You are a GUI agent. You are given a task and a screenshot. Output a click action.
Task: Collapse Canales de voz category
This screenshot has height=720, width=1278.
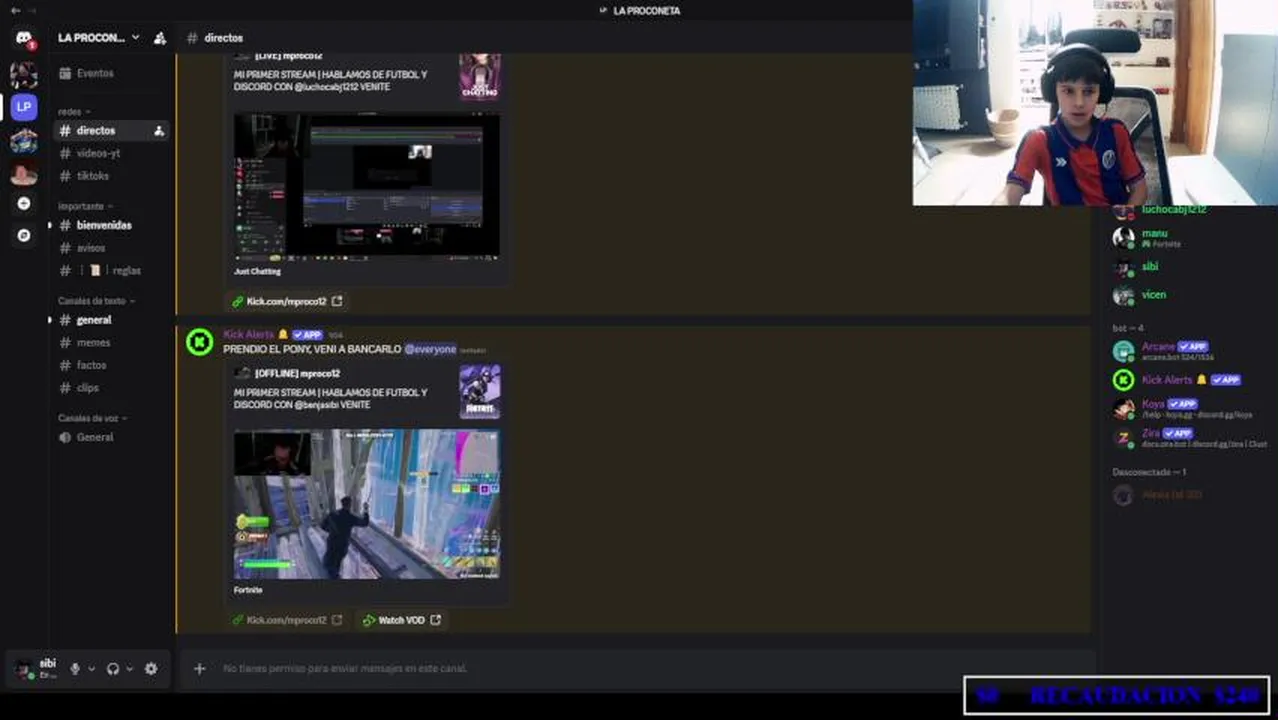(x=92, y=418)
